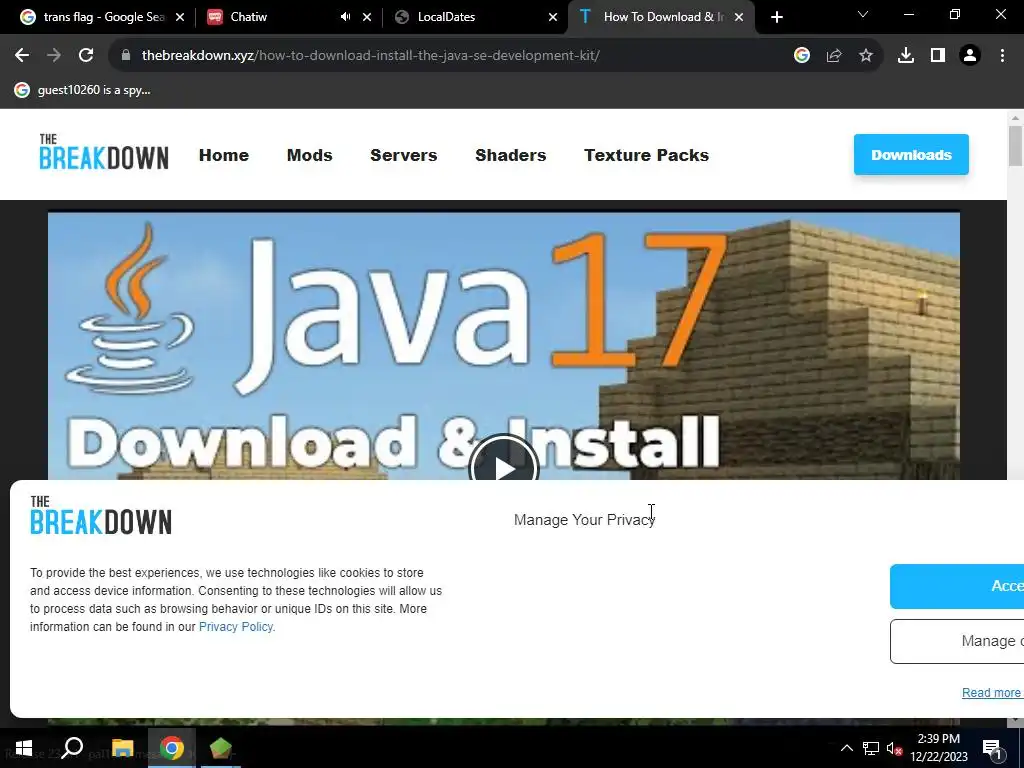Open File Explorer from taskbar

click(x=122, y=748)
